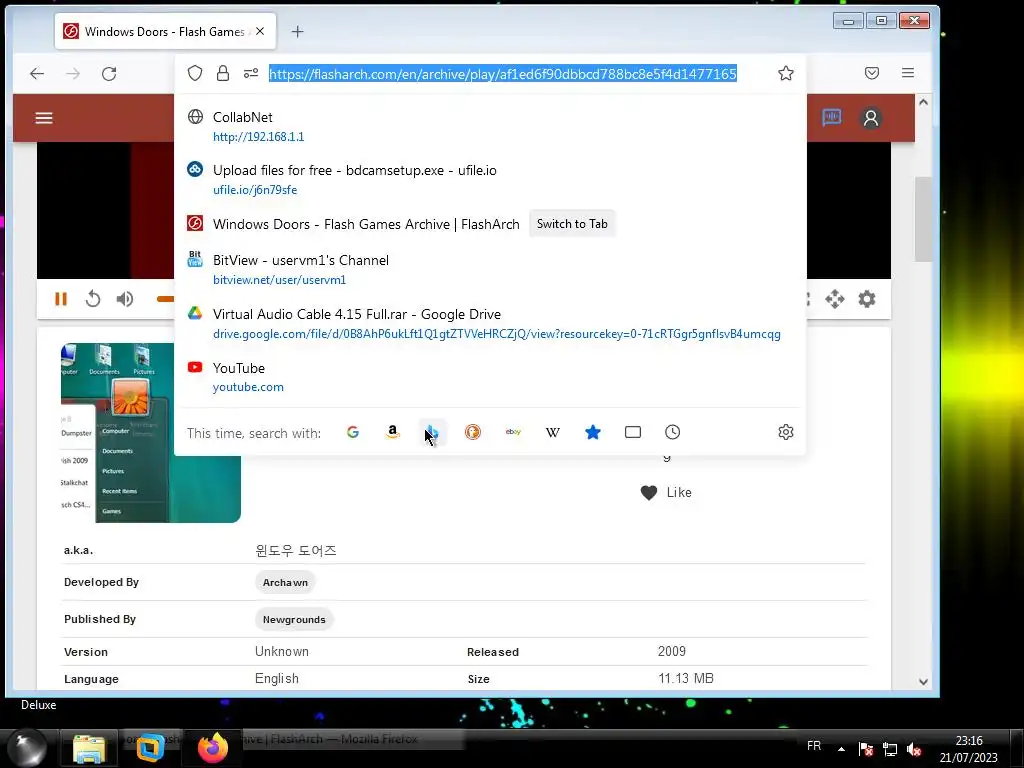The height and width of the screenshot is (768, 1024).
Task: Reload the current page
Action: pos(109,73)
